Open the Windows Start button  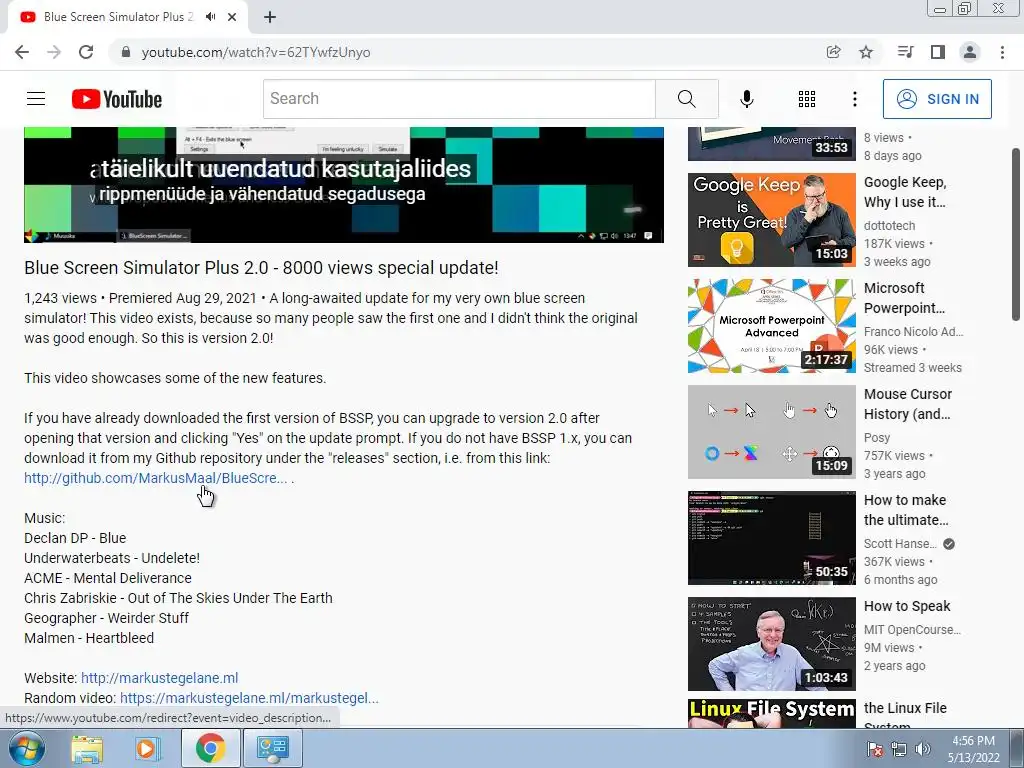point(27,748)
